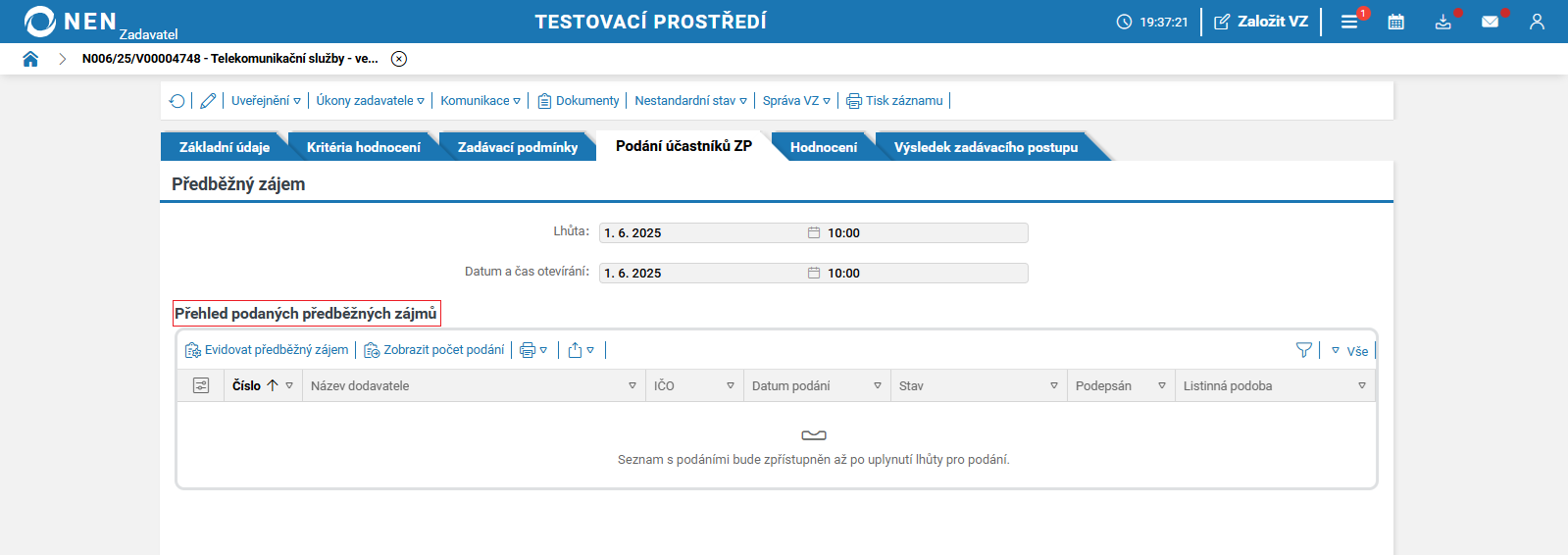Screen dimensions: 1568x555
Task: Expand the Správa VZ menu
Action: pyautogui.click(x=796, y=101)
